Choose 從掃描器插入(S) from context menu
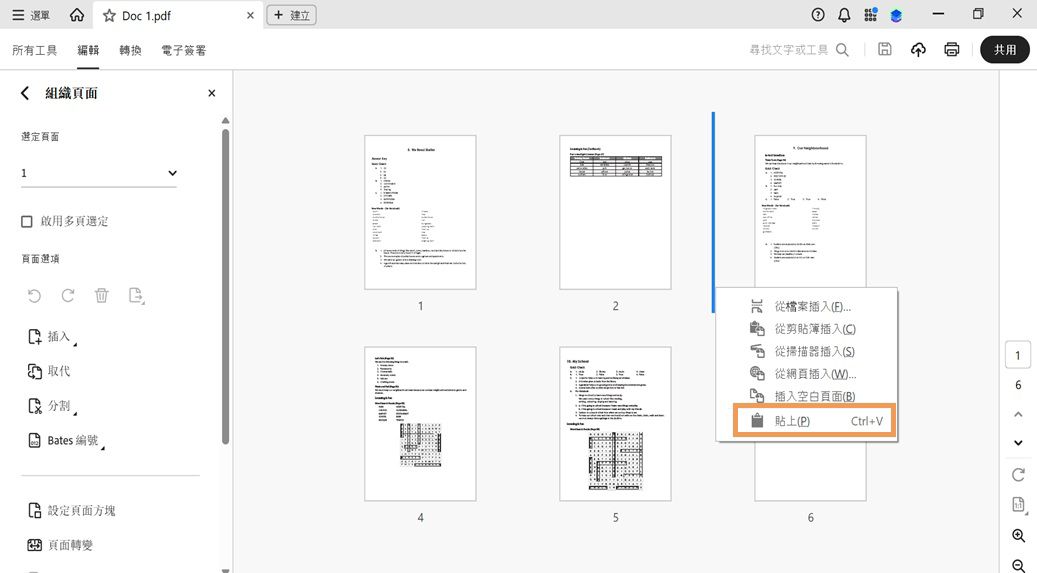Viewport: 1037px width, 573px height. point(807,351)
